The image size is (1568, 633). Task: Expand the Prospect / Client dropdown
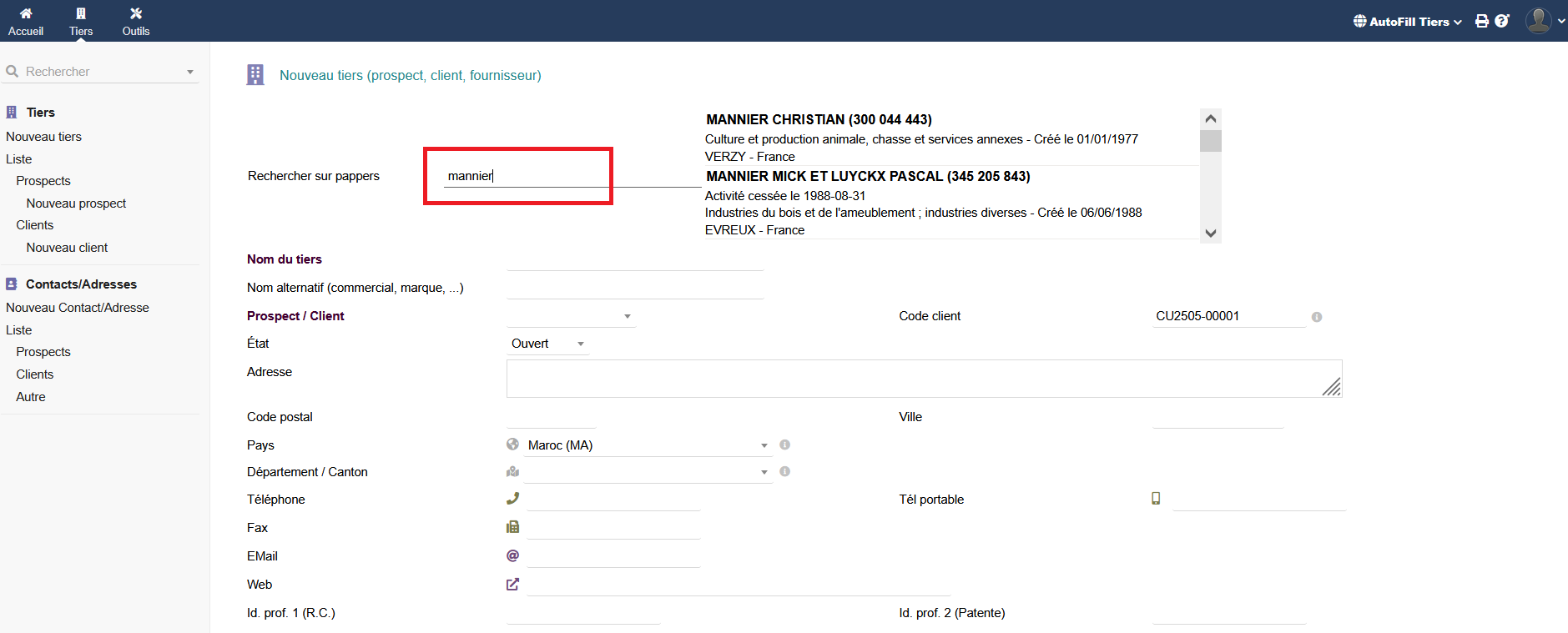(x=571, y=317)
